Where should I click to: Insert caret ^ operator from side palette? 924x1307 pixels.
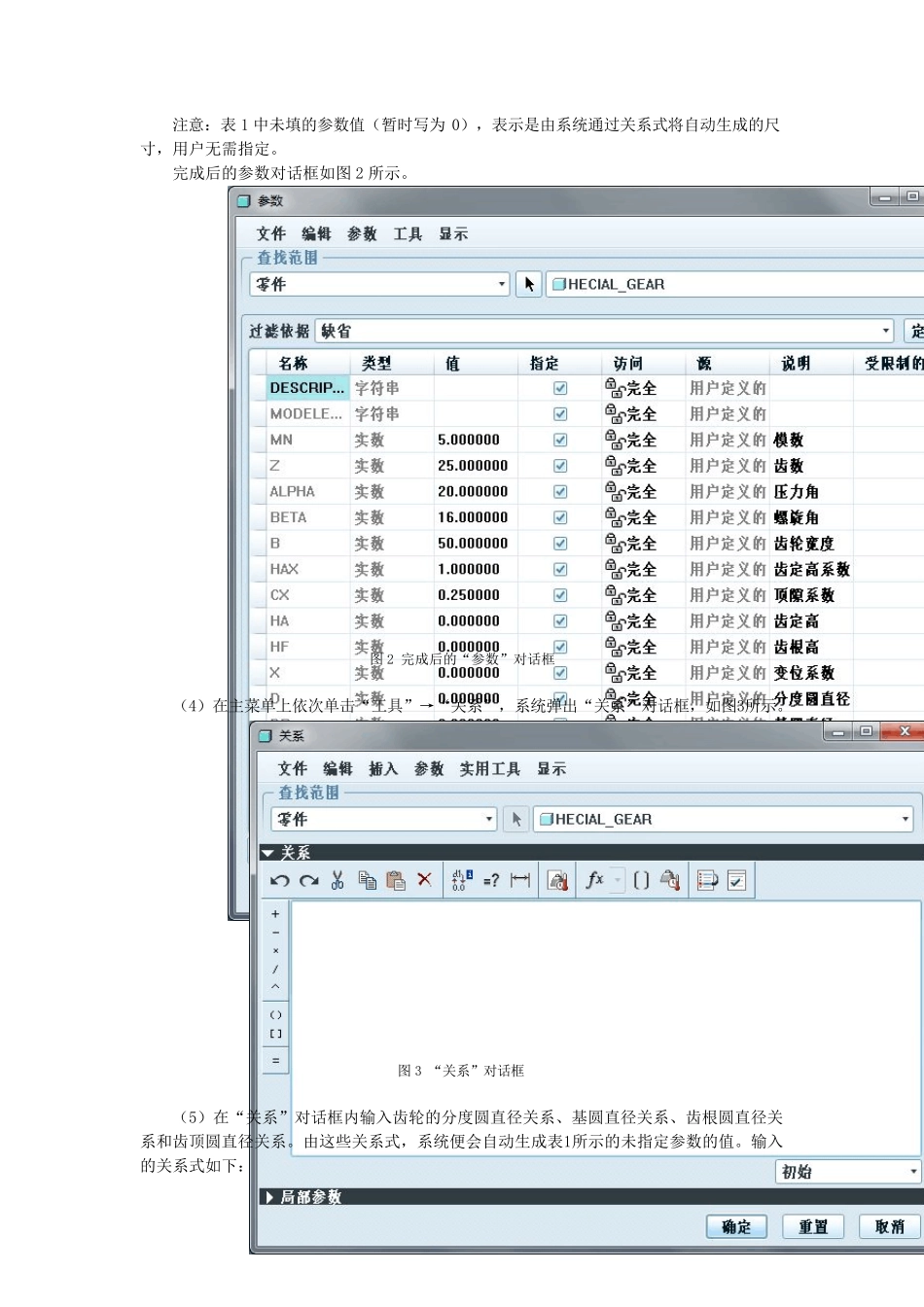pos(275,987)
